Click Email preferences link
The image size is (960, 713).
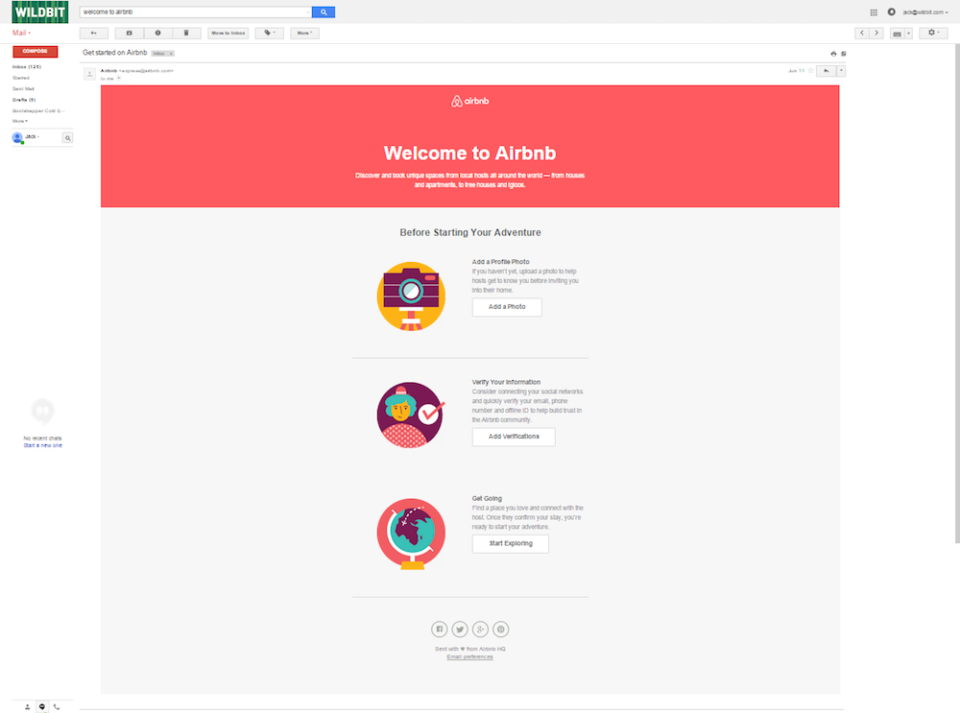coord(470,657)
